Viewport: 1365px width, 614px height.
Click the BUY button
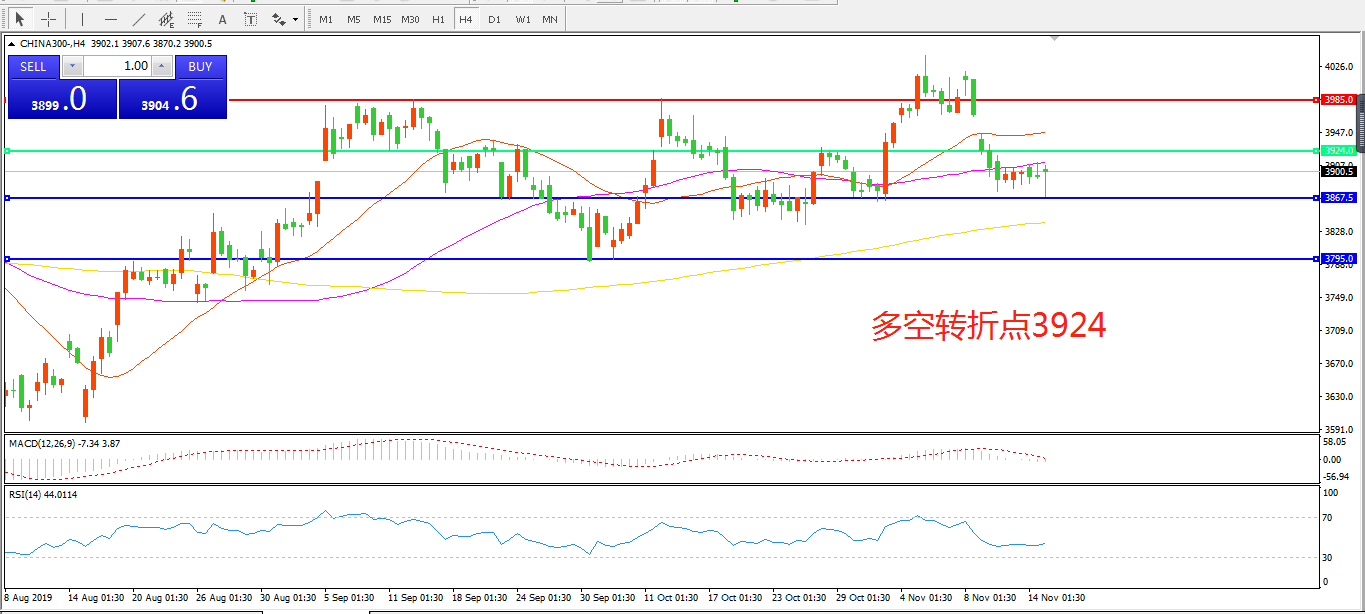(x=200, y=66)
